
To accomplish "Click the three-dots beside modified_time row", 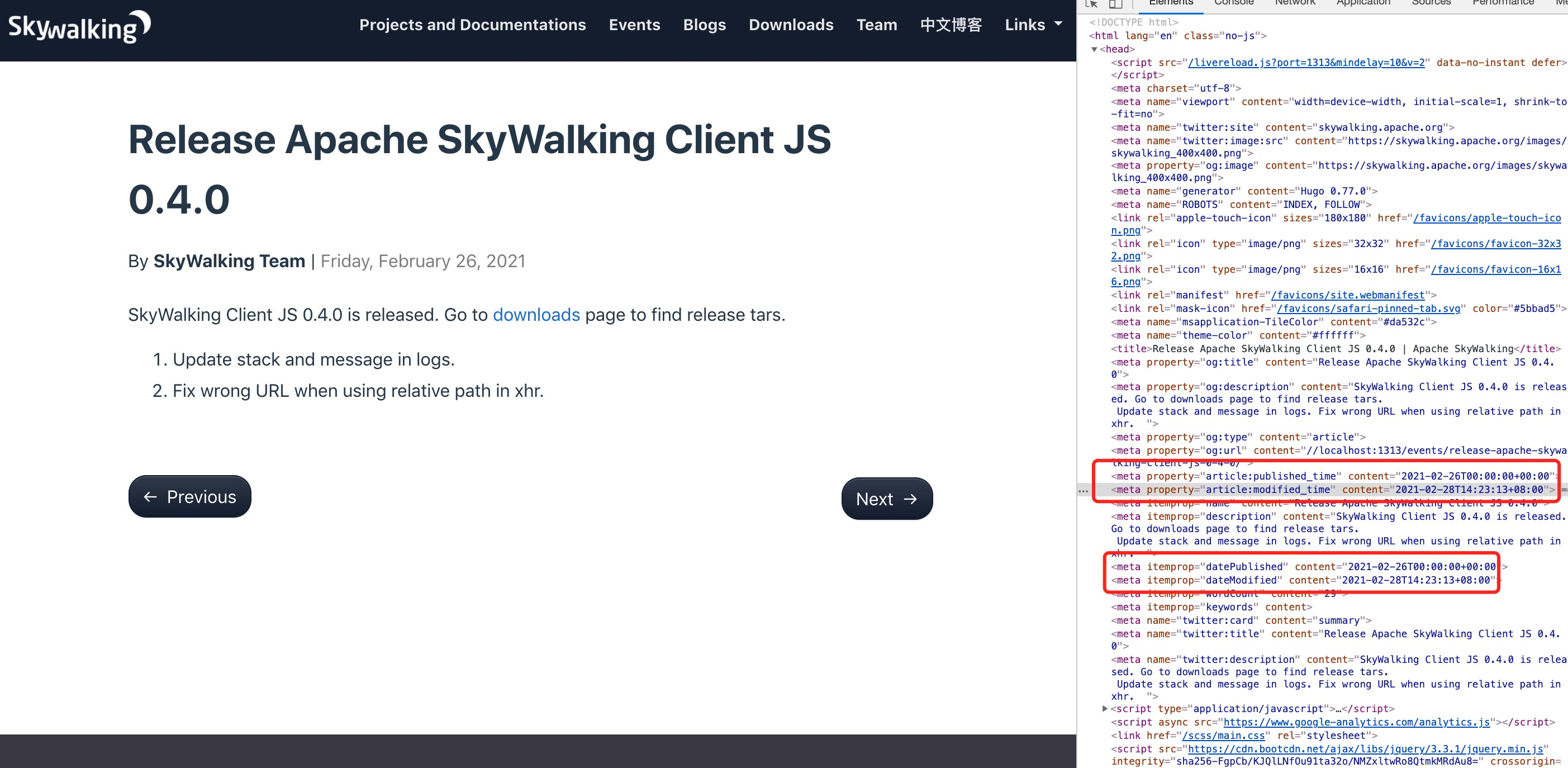I will (x=1083, y=490).
